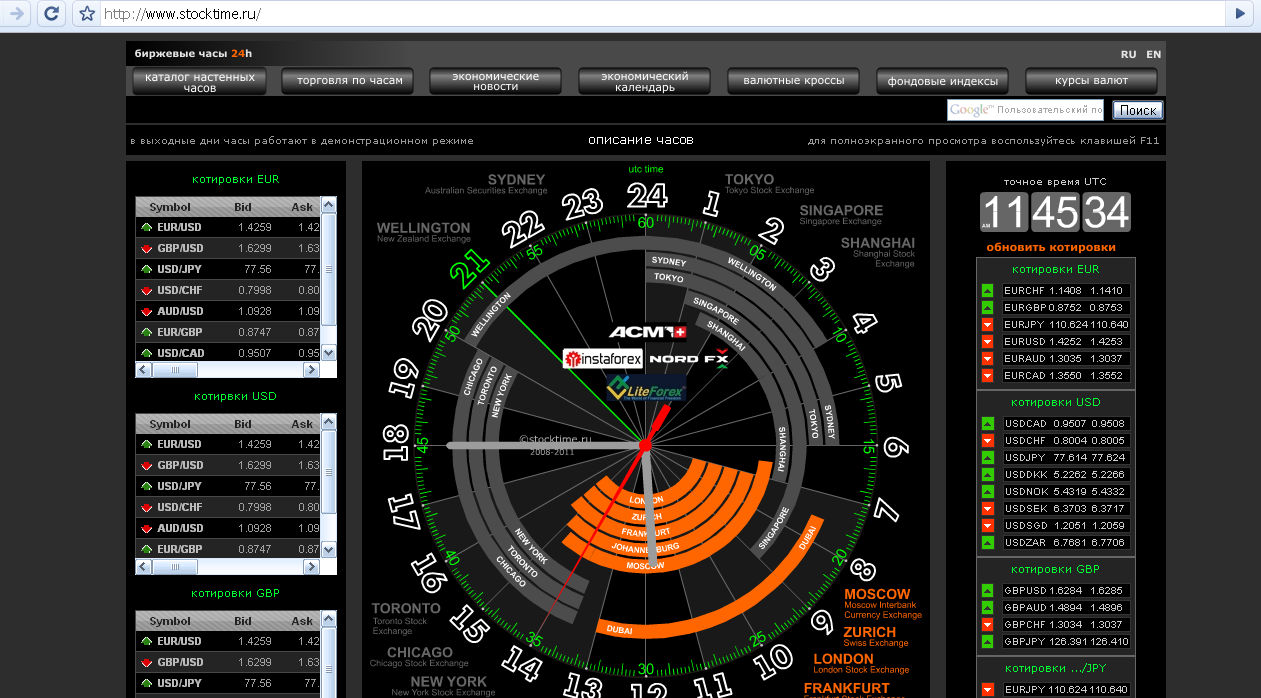Screen dimensions: 1261x698
Task: Click the EUR/USD arrow icon in котировки GBP table
Action: (146, 641)
